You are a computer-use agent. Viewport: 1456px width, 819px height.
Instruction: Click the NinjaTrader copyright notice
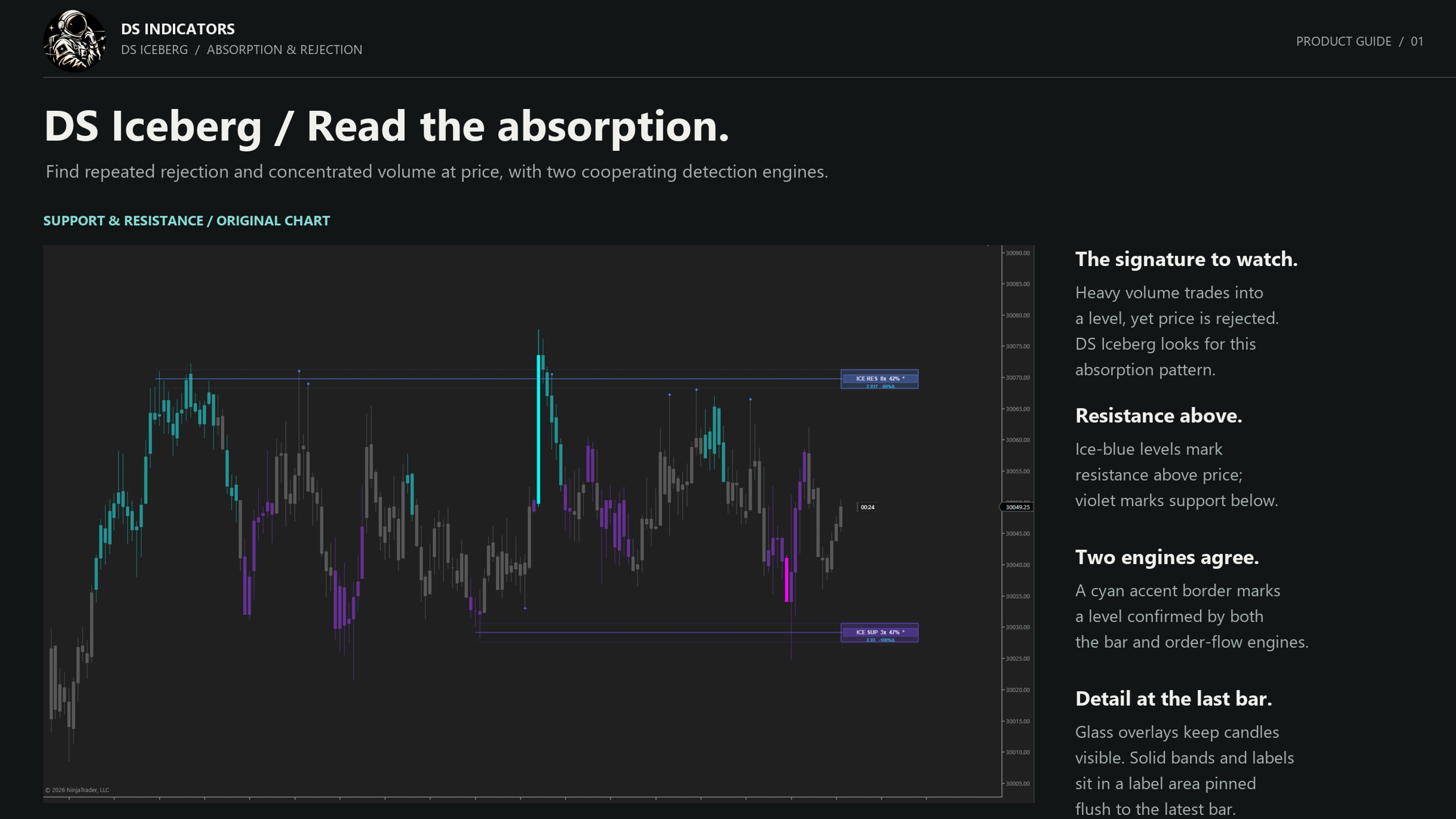[77, 790]
